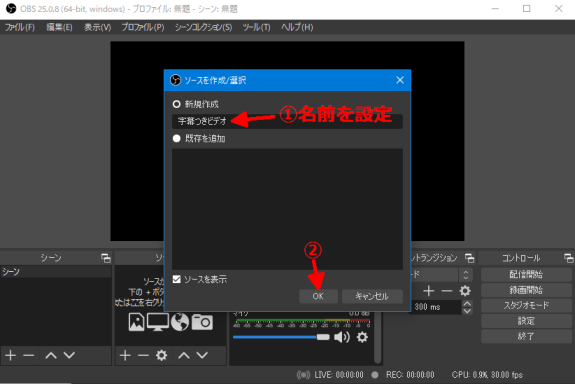Minimize the OBS window
The image size is (575, 384).
pyautogui.click(x=495, y=8)
